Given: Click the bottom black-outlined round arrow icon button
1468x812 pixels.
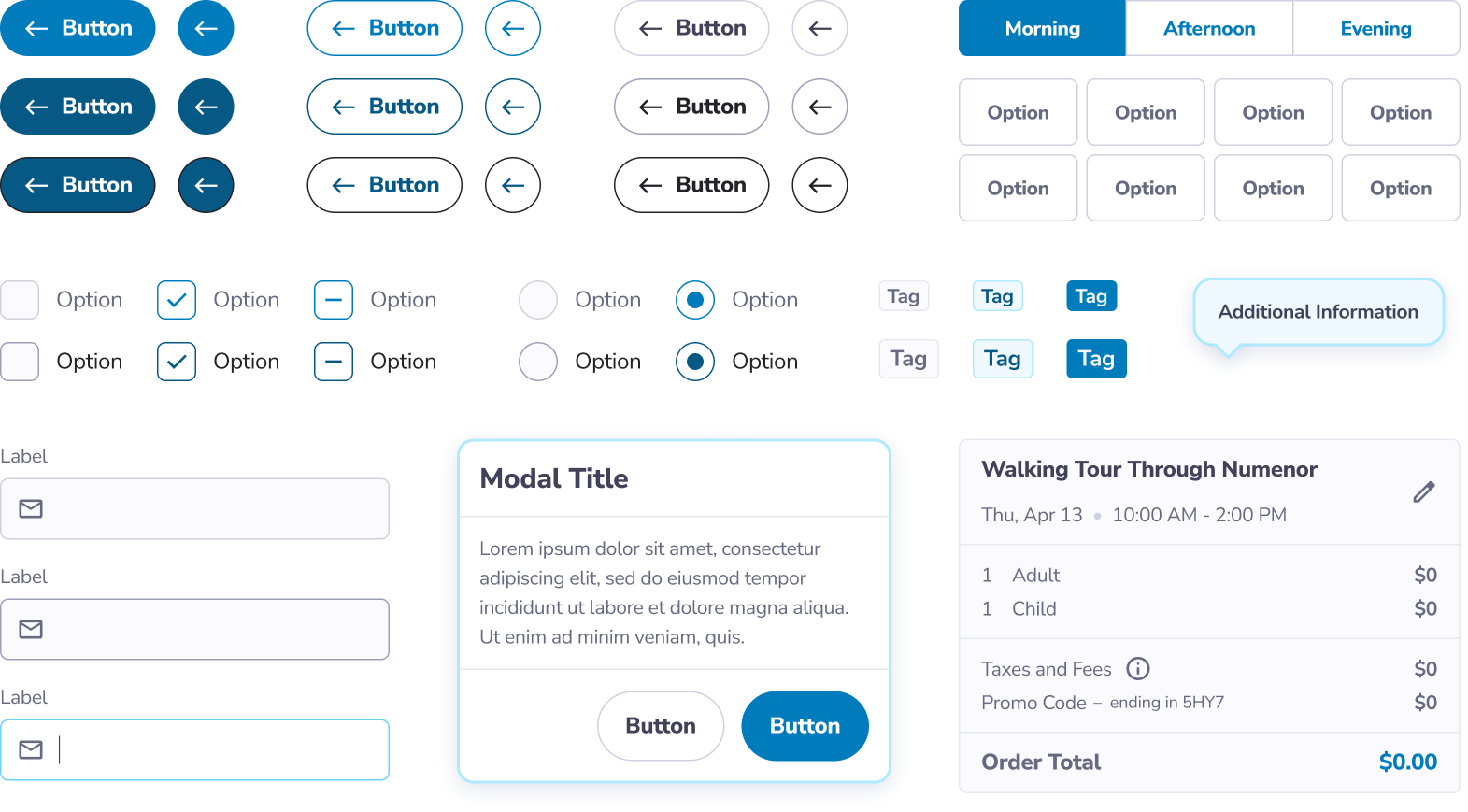Looking at the screenshot, I should (820, 185).
